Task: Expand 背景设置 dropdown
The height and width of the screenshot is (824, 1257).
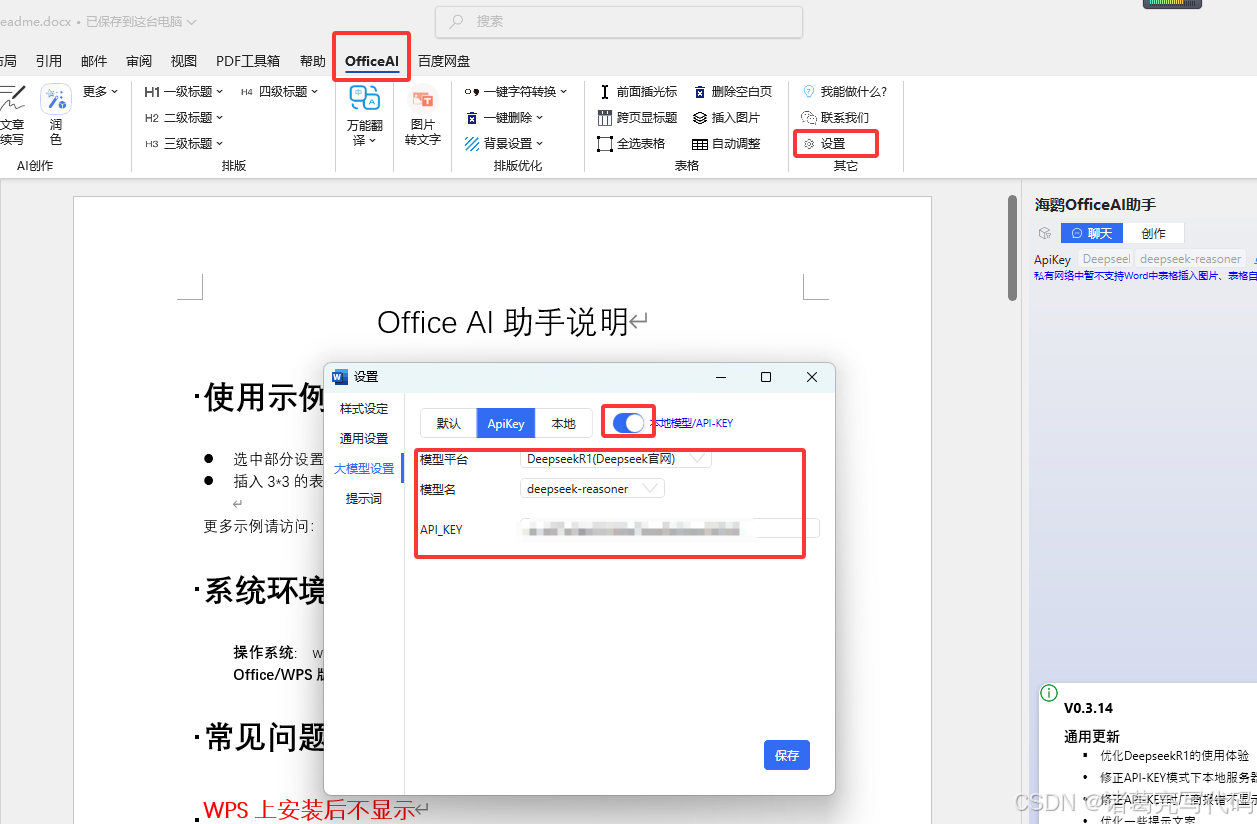Action: (x=504, y=143)
